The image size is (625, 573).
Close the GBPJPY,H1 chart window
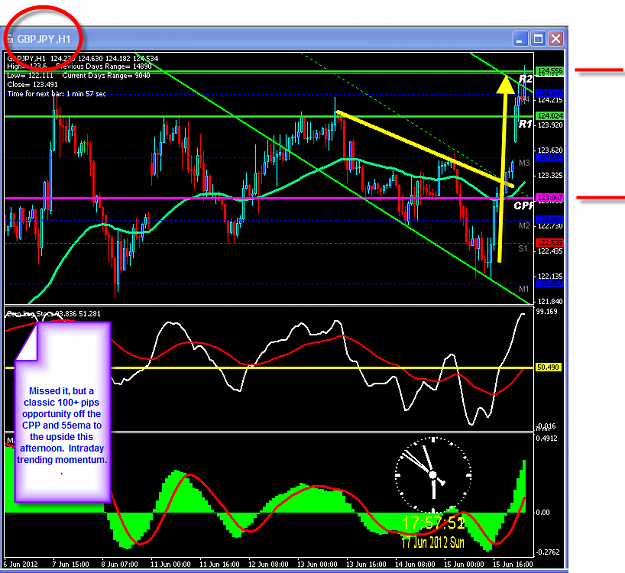pyautogui.click(x=556, y=39)
